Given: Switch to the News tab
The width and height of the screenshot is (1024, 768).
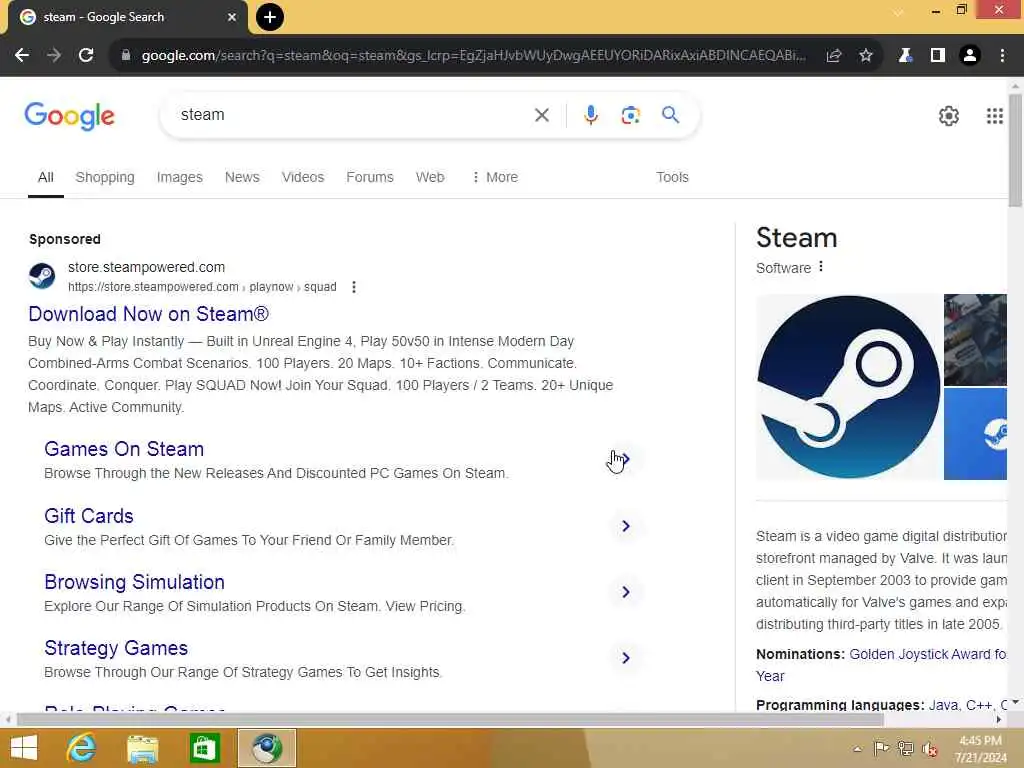Looking at the screenshot, I should (242, 178).
